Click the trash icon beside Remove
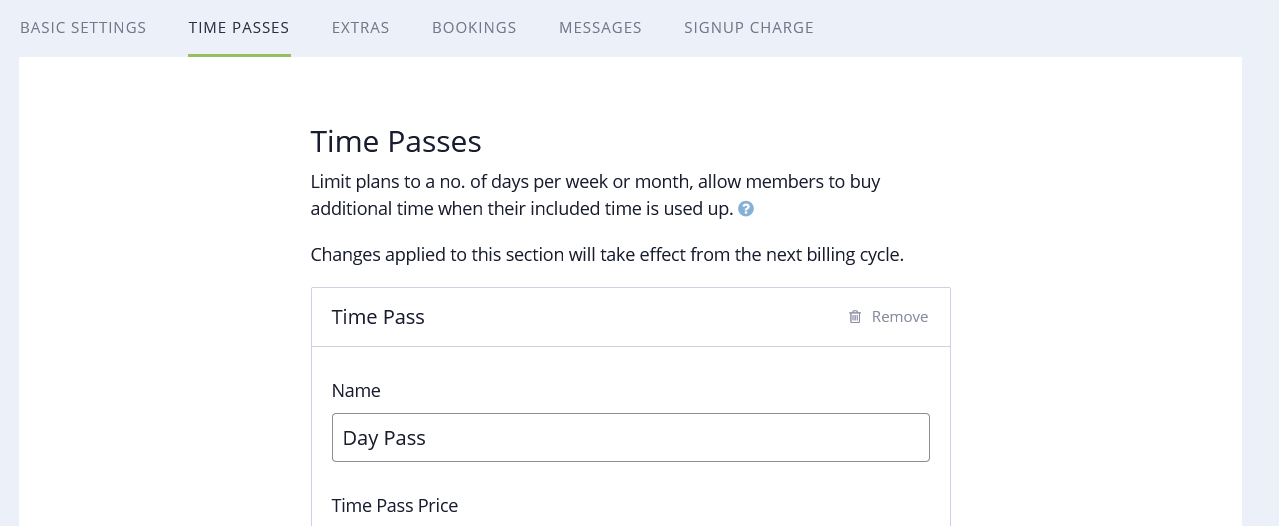This screenshot has height=526, width=1279. coord(855,317)
